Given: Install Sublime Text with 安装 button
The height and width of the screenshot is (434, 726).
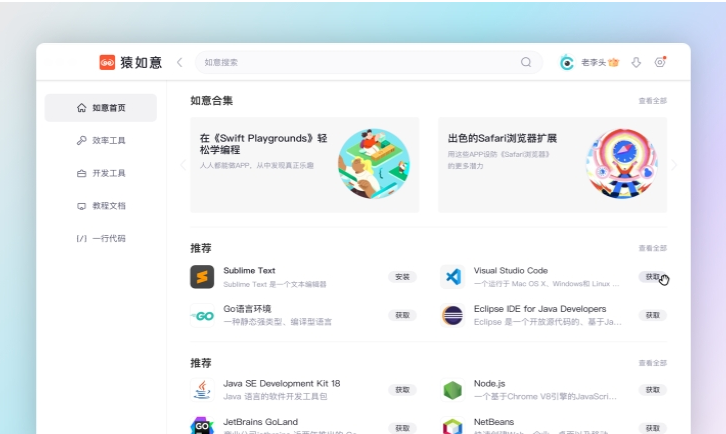Looking at the screenshot, I should [402, 277].
